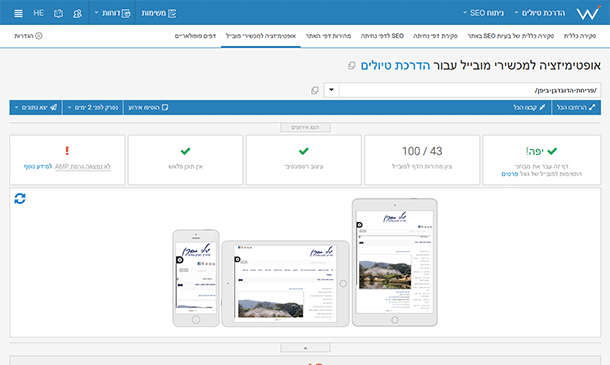
Task: Click the copy icon beside the page title
Action: [352, 66]
